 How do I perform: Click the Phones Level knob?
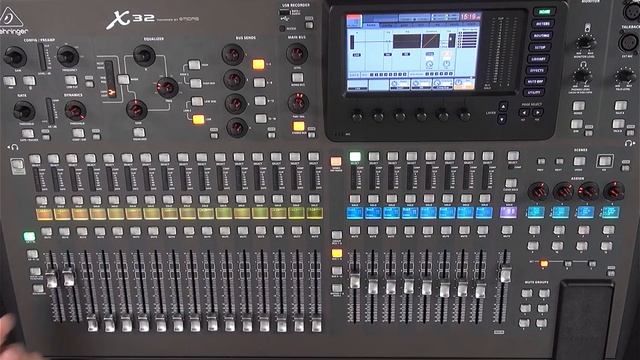581,76
